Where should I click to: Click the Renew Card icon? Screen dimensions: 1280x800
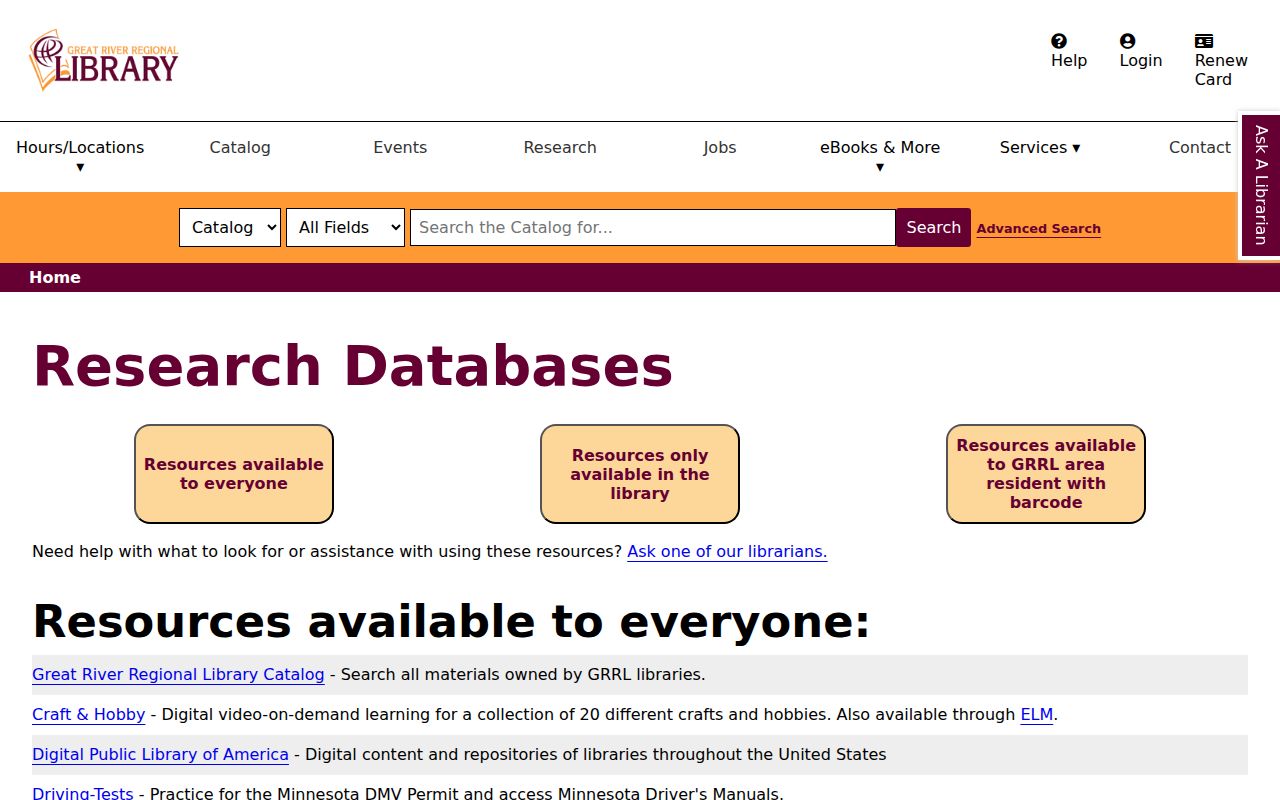pyautogui.click(x=1204, y=41)
